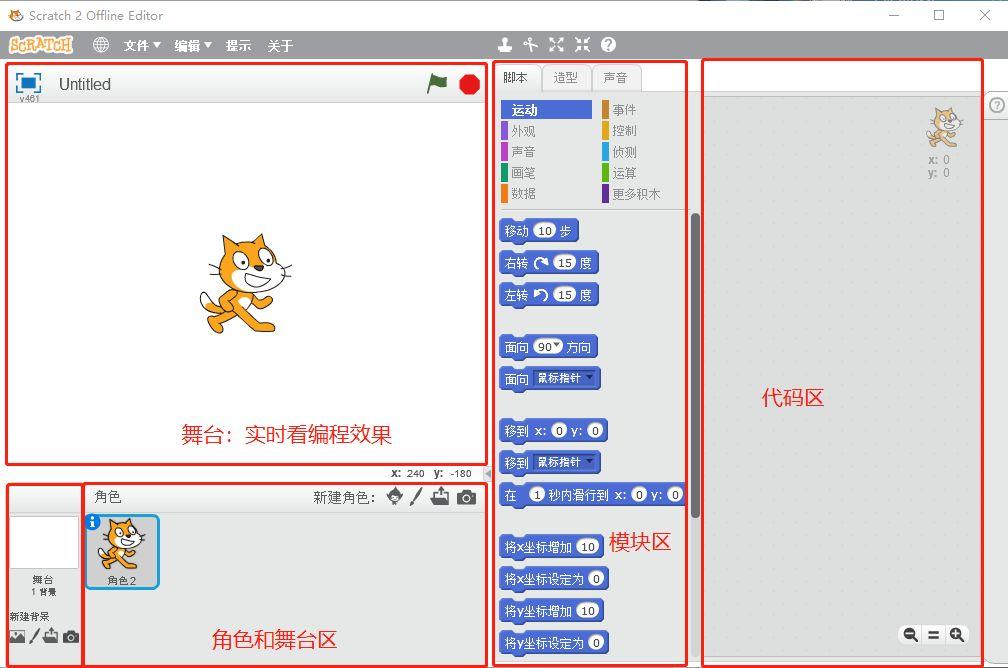Viewport: 1008px width, 668px height.
Task: Select the 运动 block category
Action: pos(546,110)
